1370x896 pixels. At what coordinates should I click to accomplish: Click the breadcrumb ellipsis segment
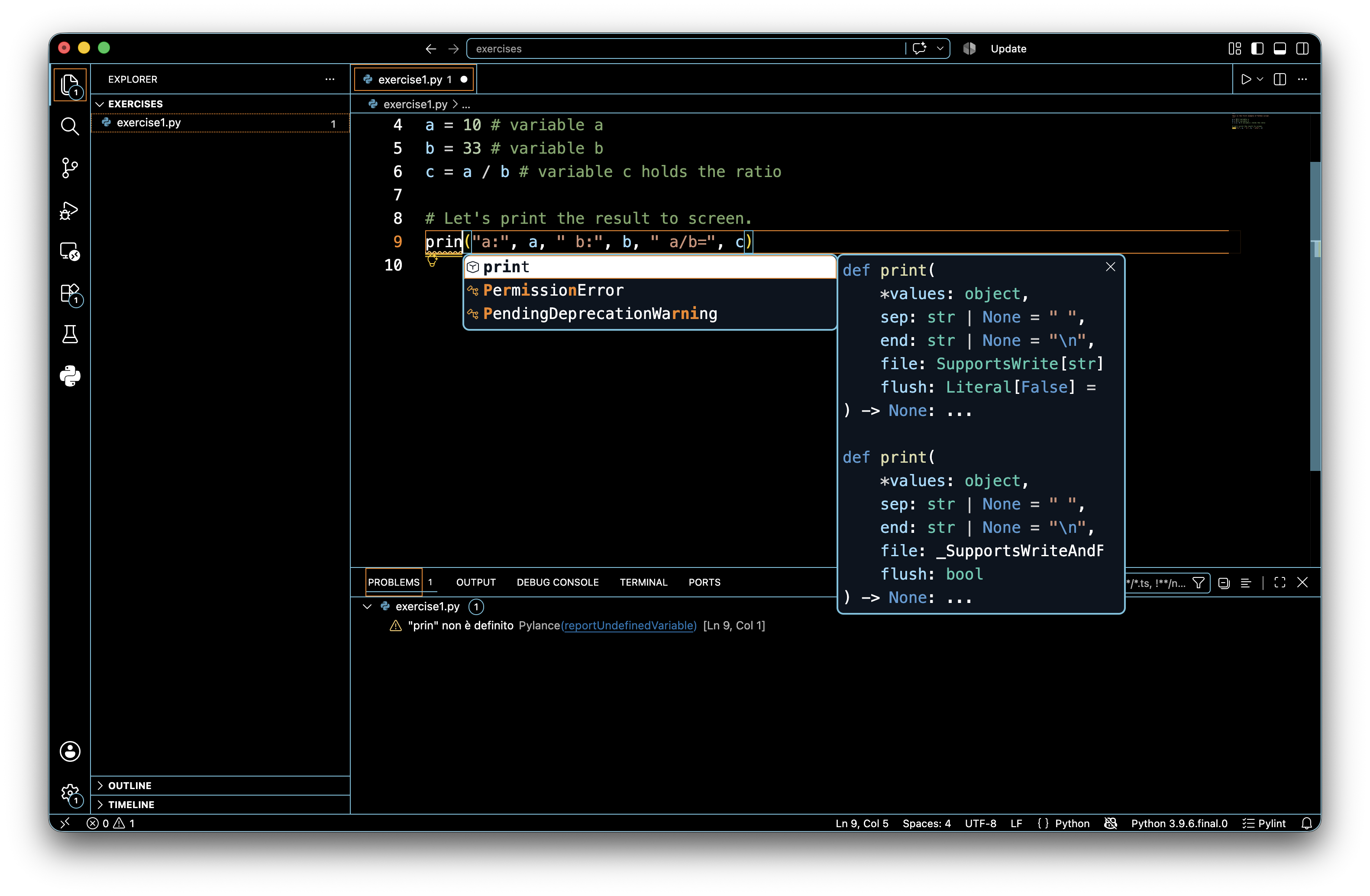(466, 104)
